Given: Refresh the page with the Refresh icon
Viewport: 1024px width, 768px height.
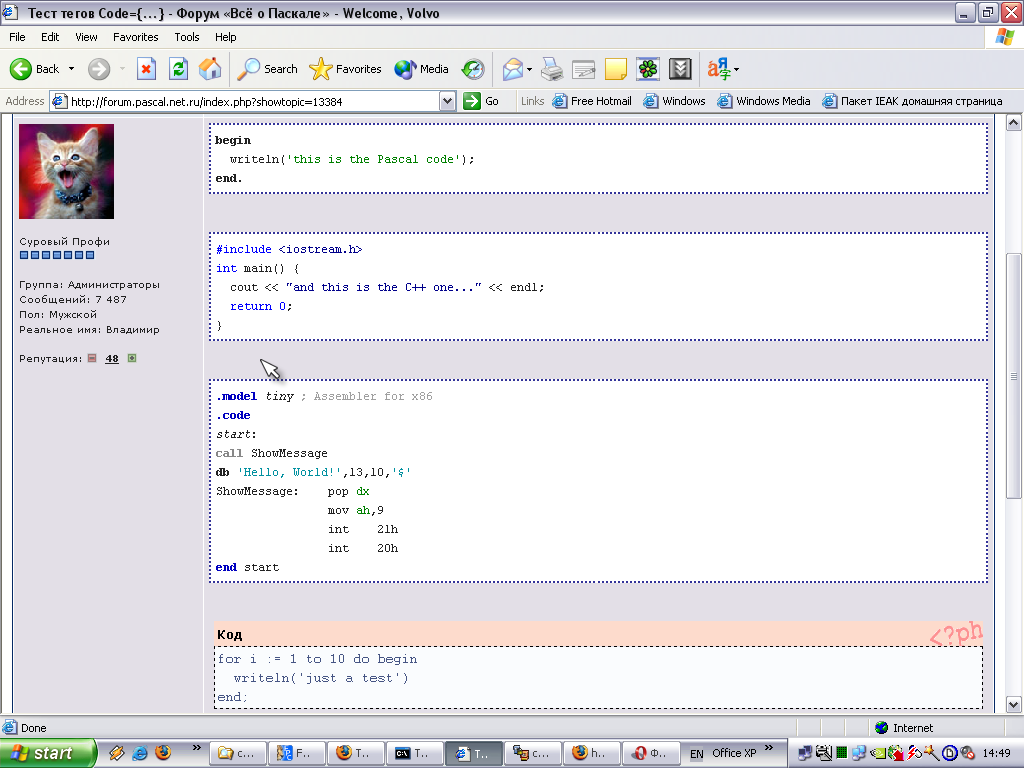Looking at the screenshot, I should coord(178,69).
